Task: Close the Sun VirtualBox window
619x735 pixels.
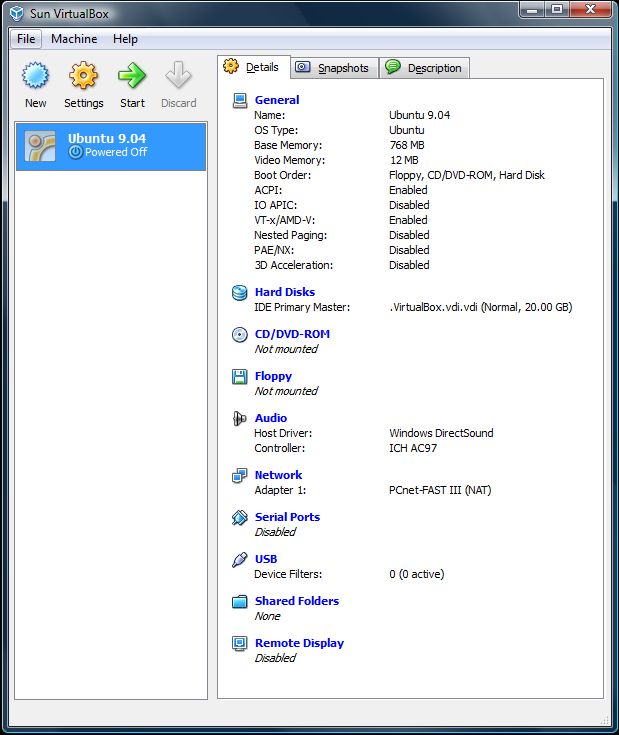Action: (590, 9)
